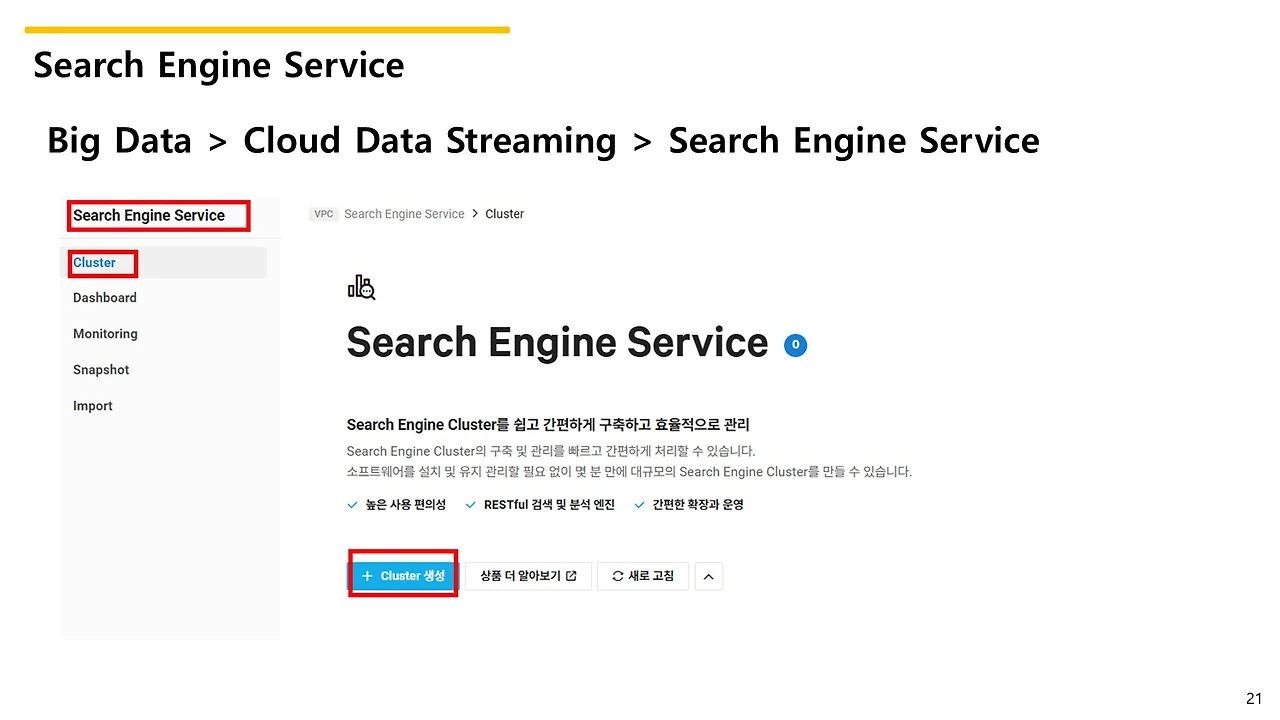This screenshot has width=1280, height=720.
Task: Click the blue info badge beside Search Engine Service title
Action: coord(795,345)
